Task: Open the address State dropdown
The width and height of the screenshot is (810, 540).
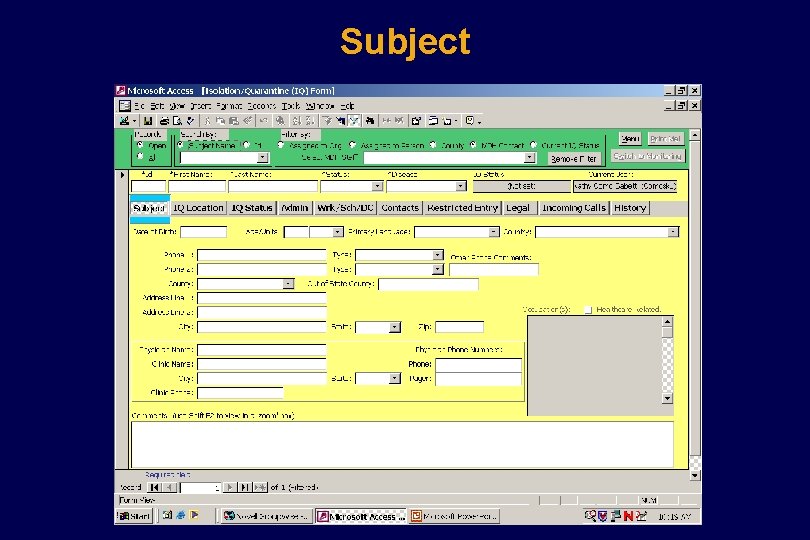Action: coord(395,327)
